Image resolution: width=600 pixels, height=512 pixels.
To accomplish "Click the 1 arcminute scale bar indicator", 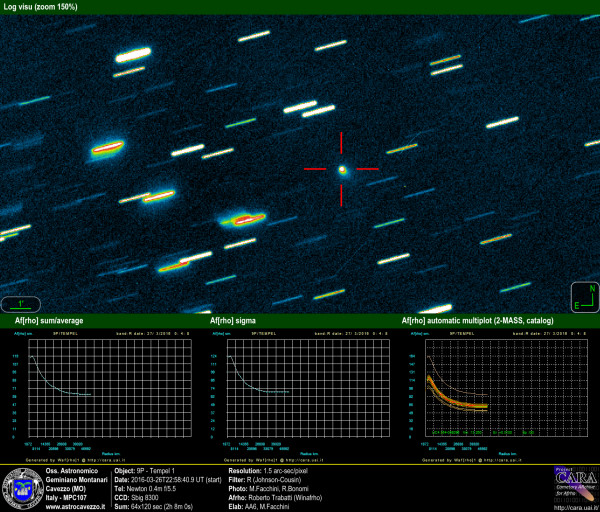I will [x=21, y=303].
